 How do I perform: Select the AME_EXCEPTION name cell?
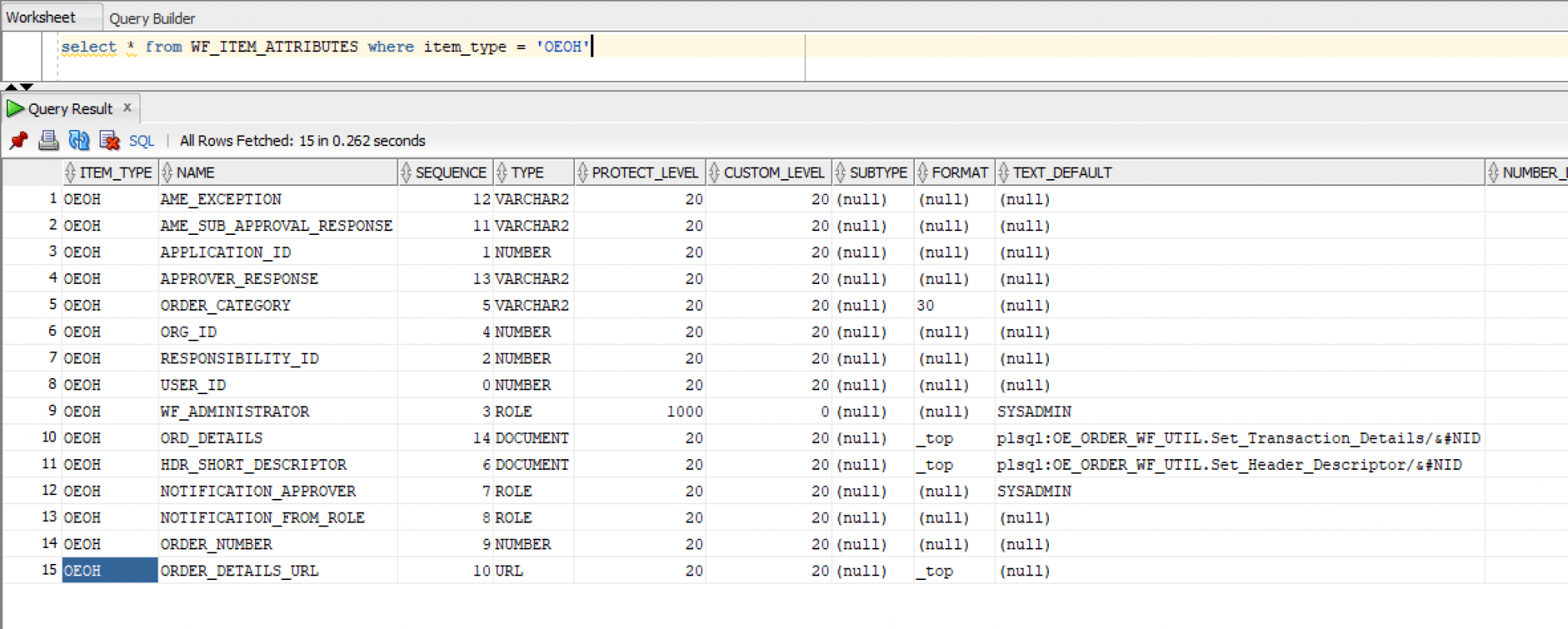[x=278, y=199]
